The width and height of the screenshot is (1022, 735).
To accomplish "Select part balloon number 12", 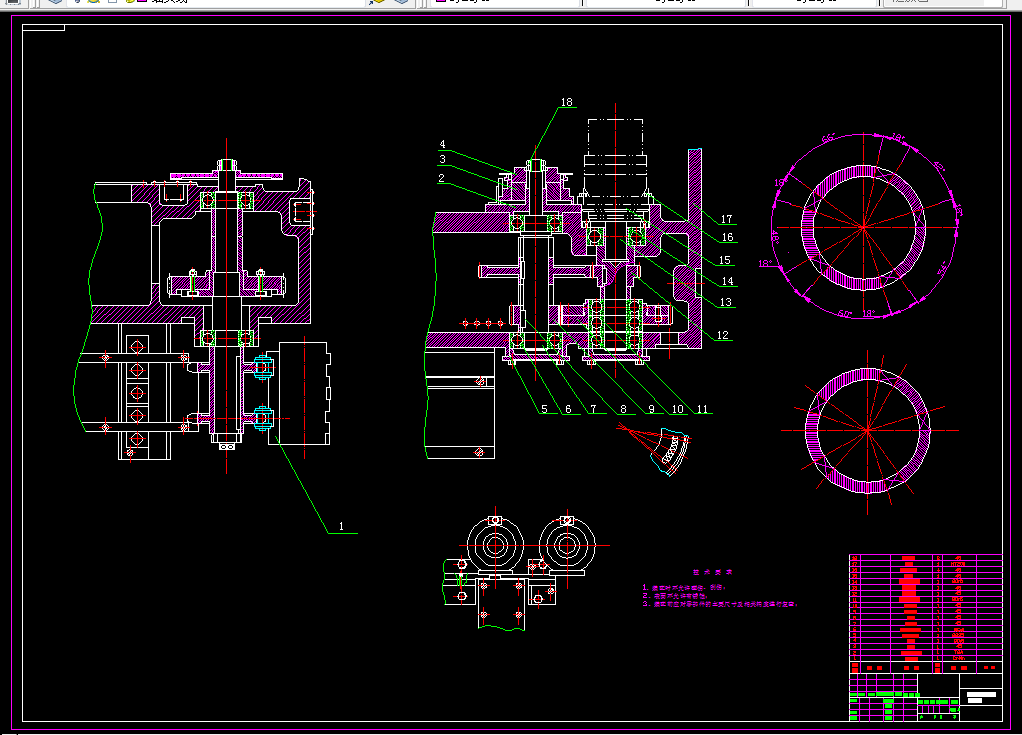I will click(x=723, y=336).
